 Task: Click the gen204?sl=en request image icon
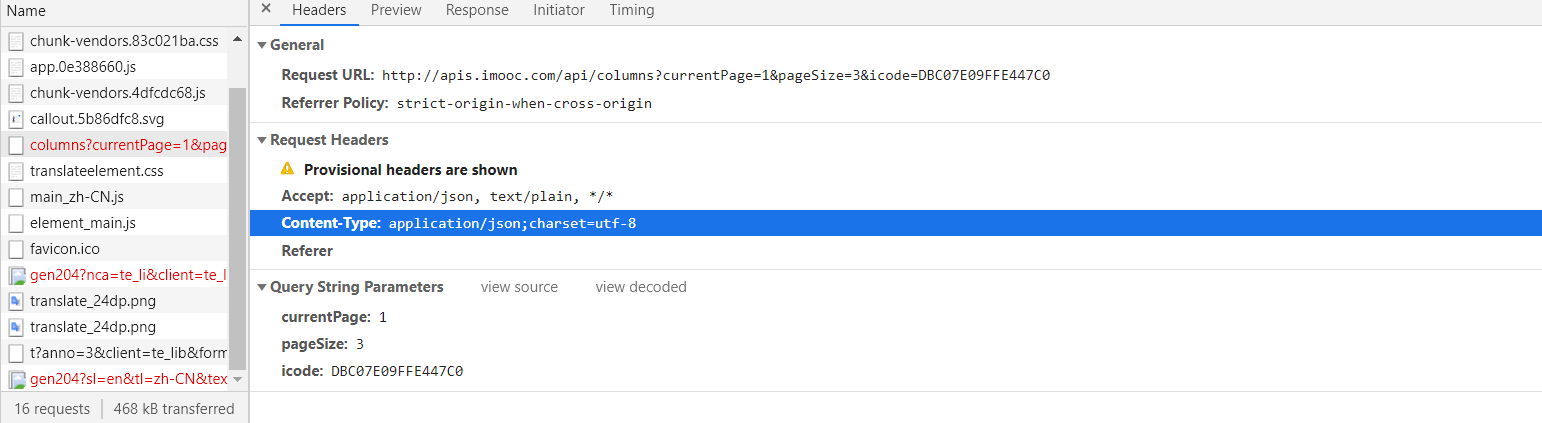tap(16, 379)
